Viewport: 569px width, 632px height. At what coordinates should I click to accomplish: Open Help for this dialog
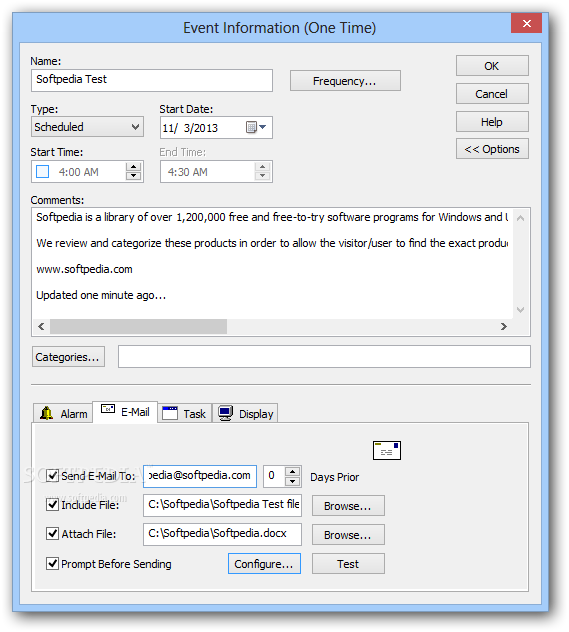tap(492, 122)
